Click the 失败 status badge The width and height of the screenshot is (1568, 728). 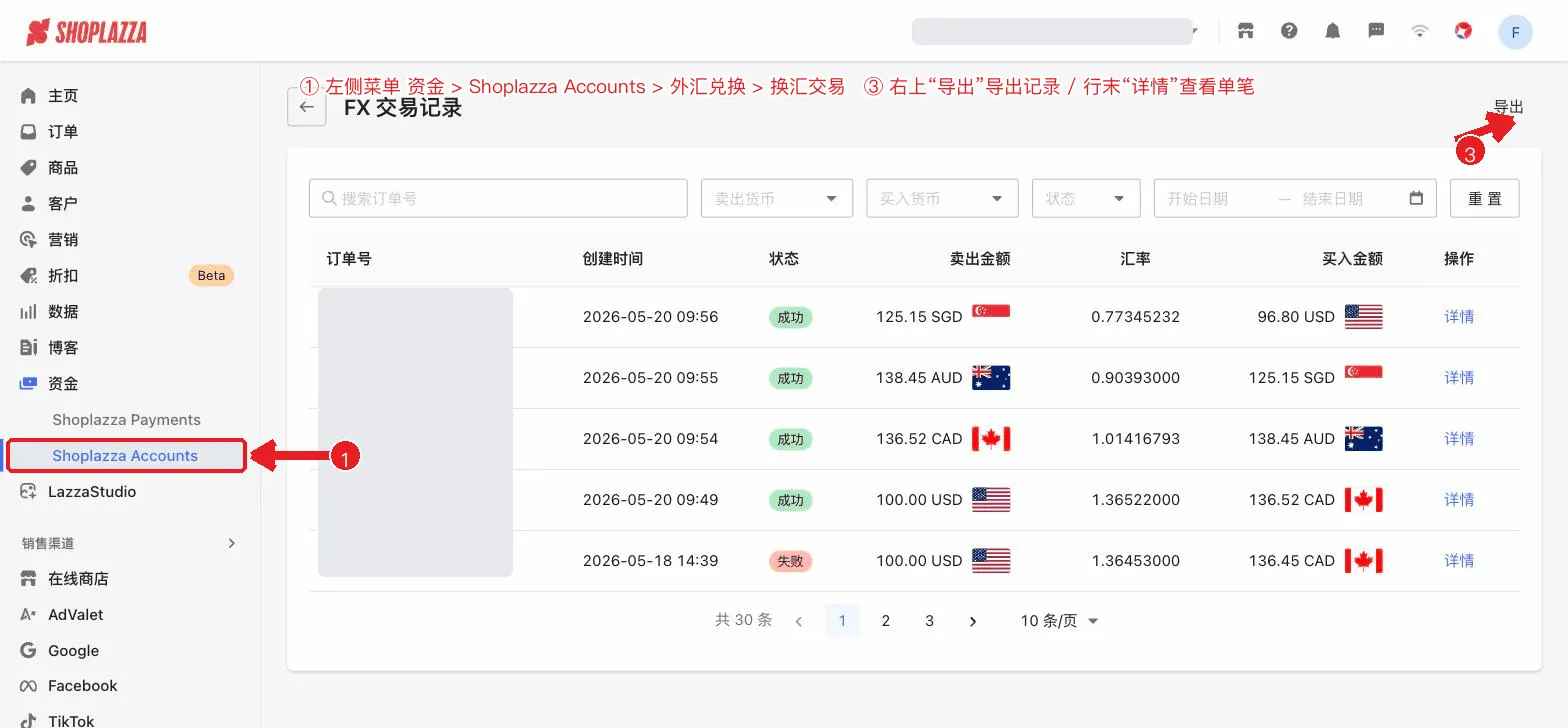[x=790, y=561]
